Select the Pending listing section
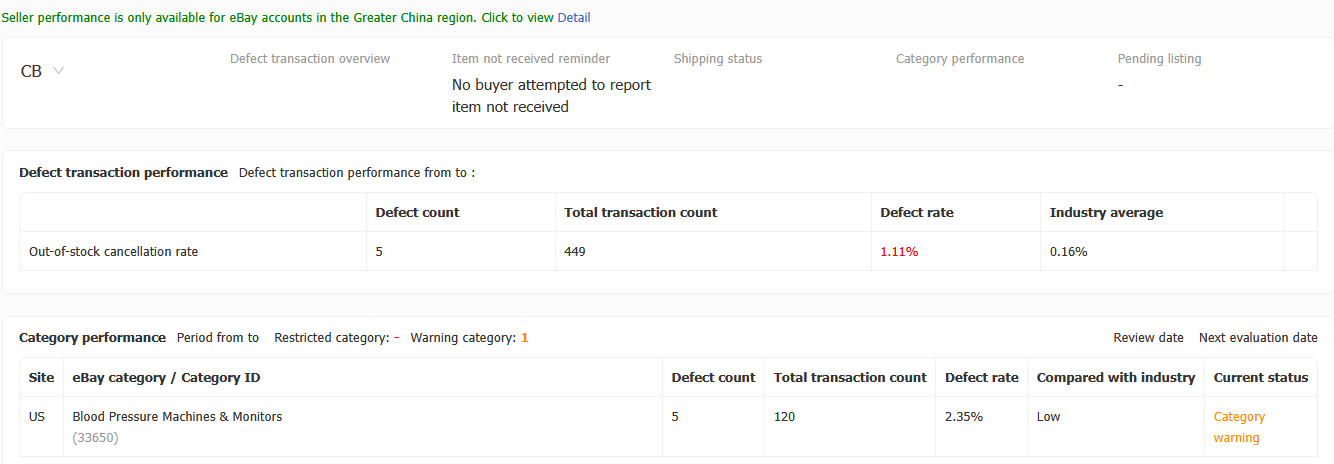Image resolution: width=1334 pixels, height=464 pixels. [1159, 59]
